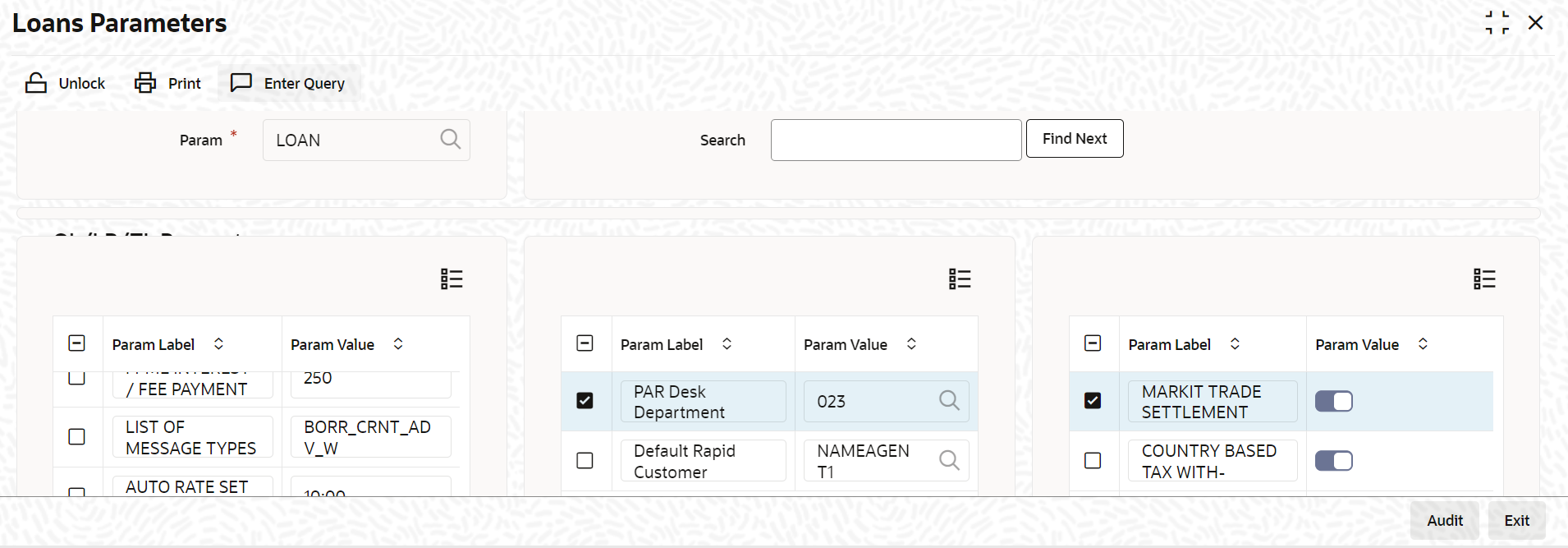The height and width of the screenshot is (548, 1568).
Task: Sort middle table by Param Label
Action: point(727,344)
